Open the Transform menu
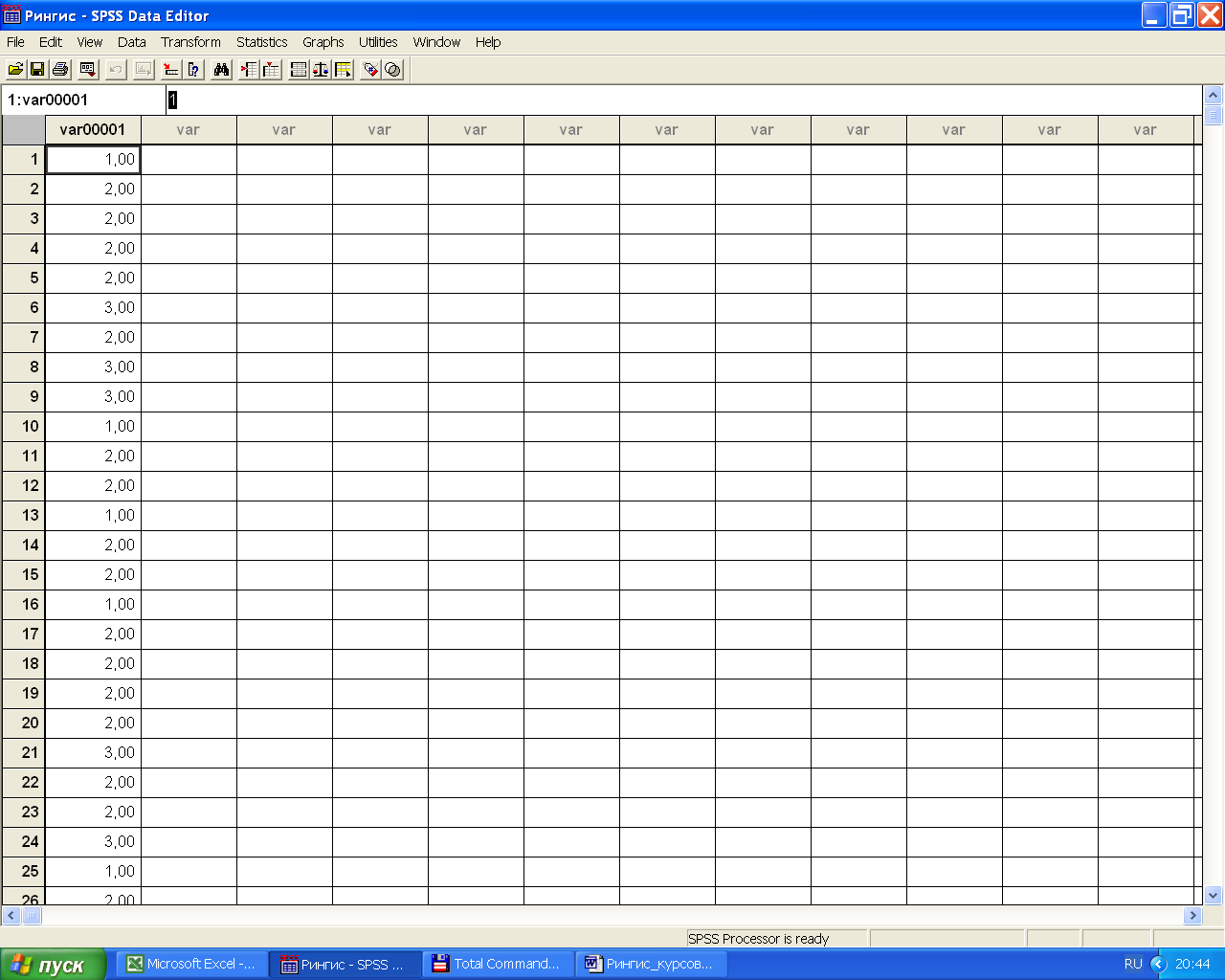 pos(190,42)
